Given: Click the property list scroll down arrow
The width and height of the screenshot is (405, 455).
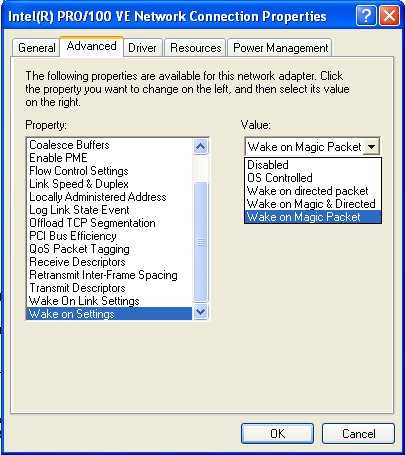Looking at the screenshot, I should point(200,312).
